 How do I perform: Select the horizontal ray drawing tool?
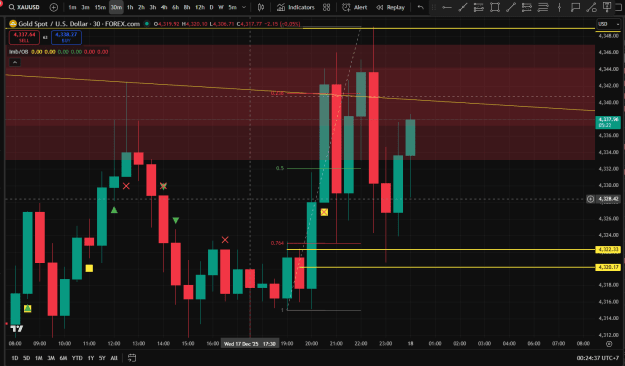tap(447, 7)
